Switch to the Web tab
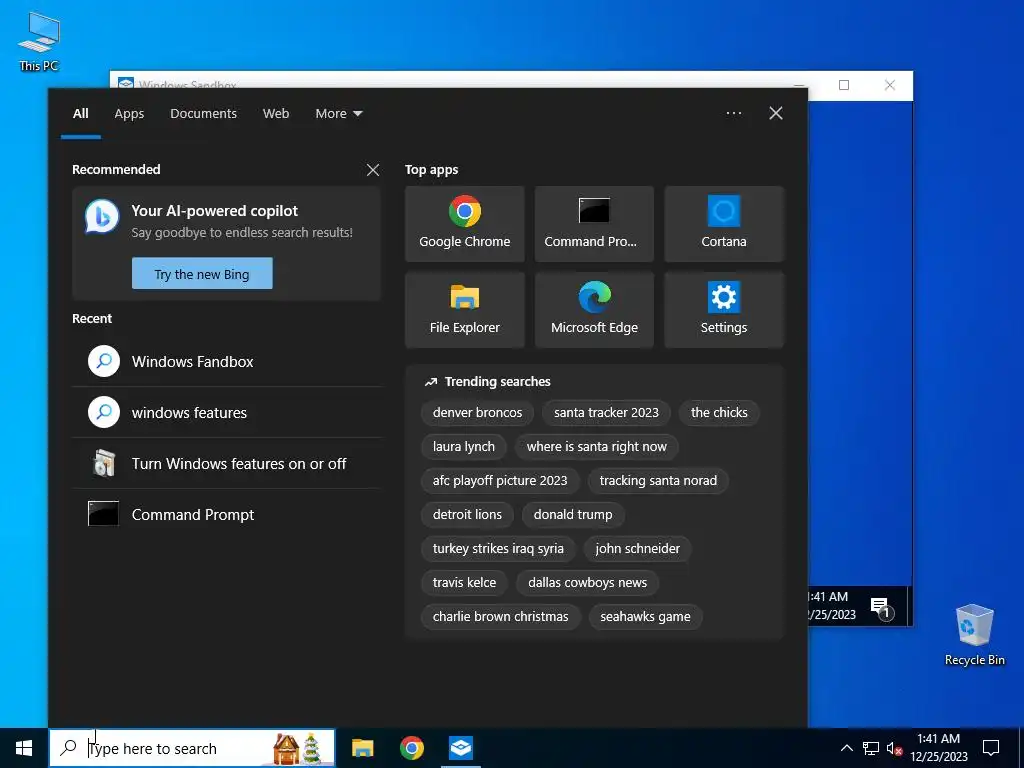Viewport: 1024px width, 768px height. tap(276, 114)
